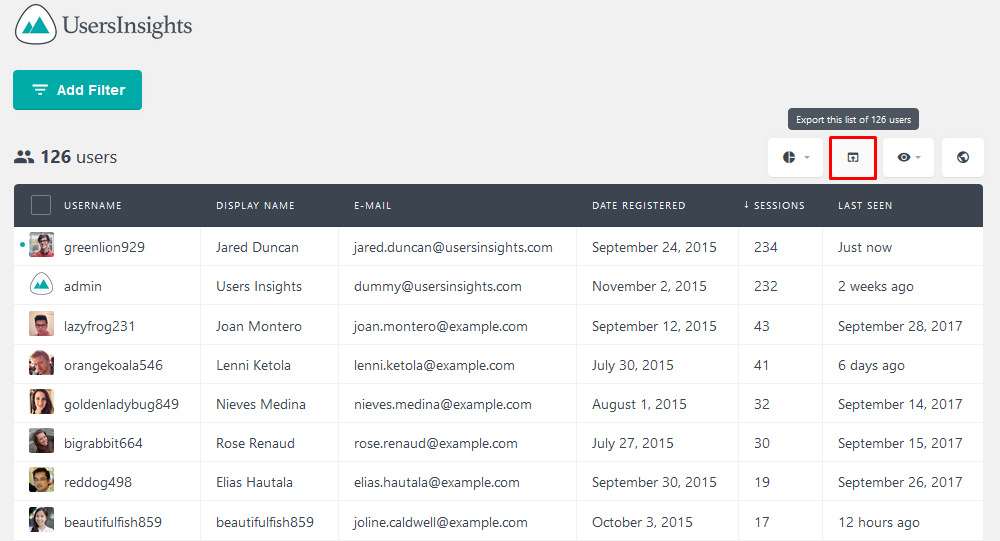Open the map view globe icon
Viewport: 1000px width, 541px height.
click(x=963, y=158)
